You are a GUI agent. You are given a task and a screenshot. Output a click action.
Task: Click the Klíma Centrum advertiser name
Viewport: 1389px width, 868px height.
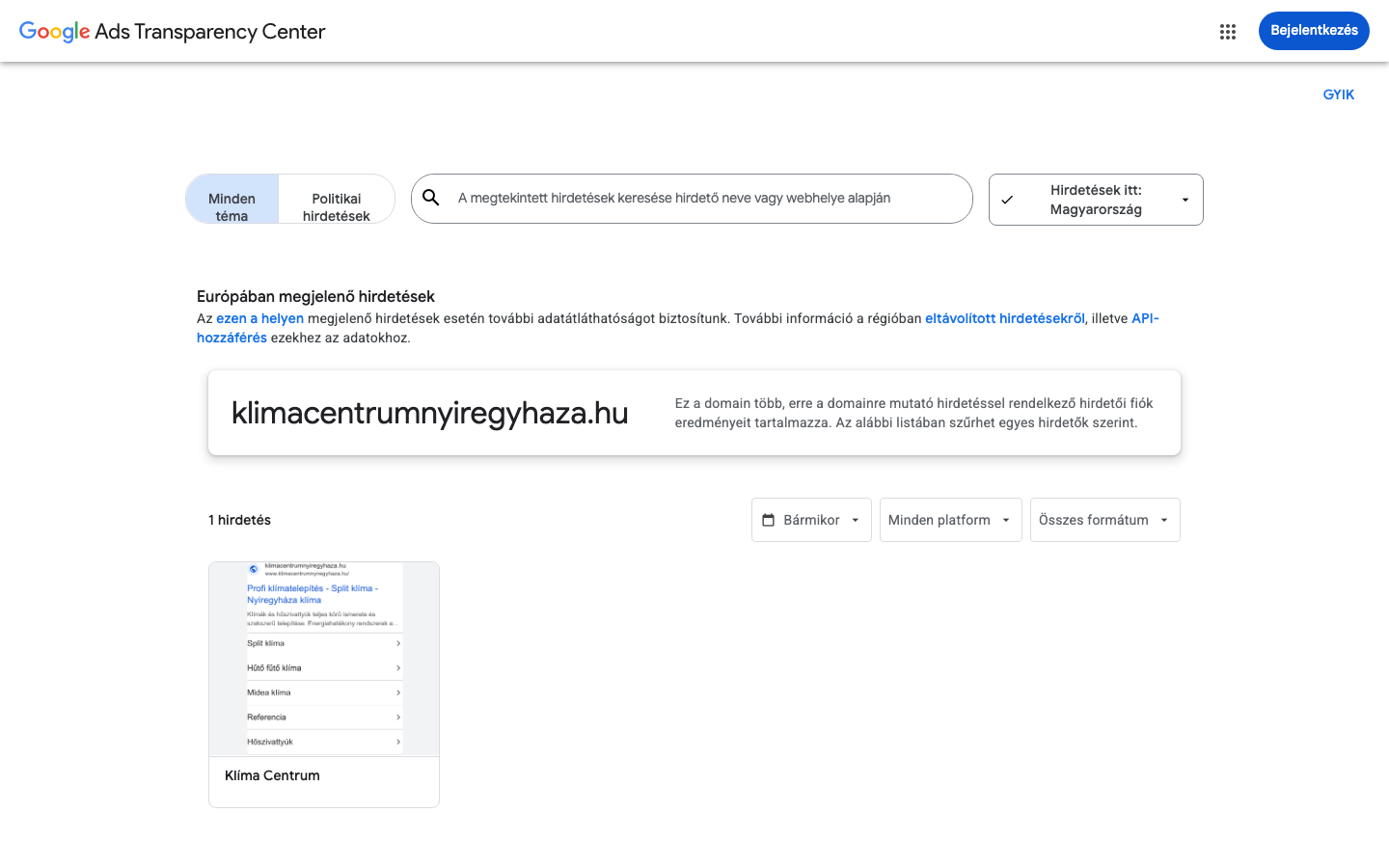(x=272, y=775)
